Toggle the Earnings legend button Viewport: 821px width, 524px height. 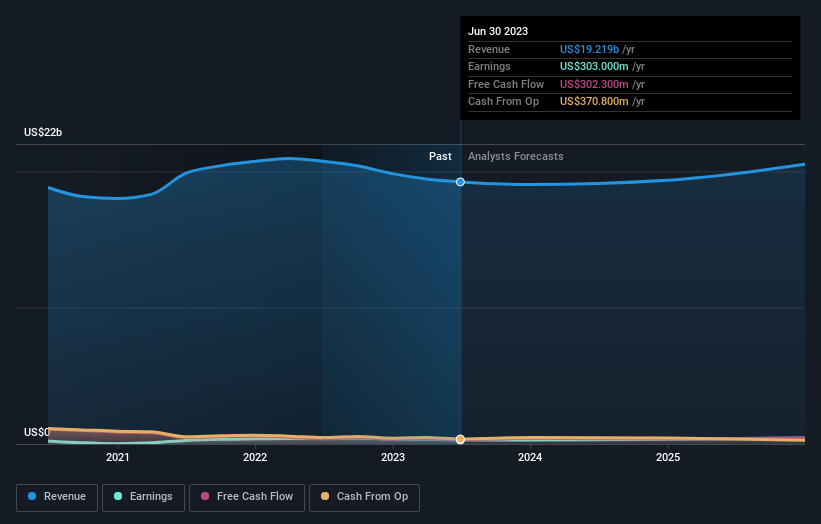coord(143,497)
